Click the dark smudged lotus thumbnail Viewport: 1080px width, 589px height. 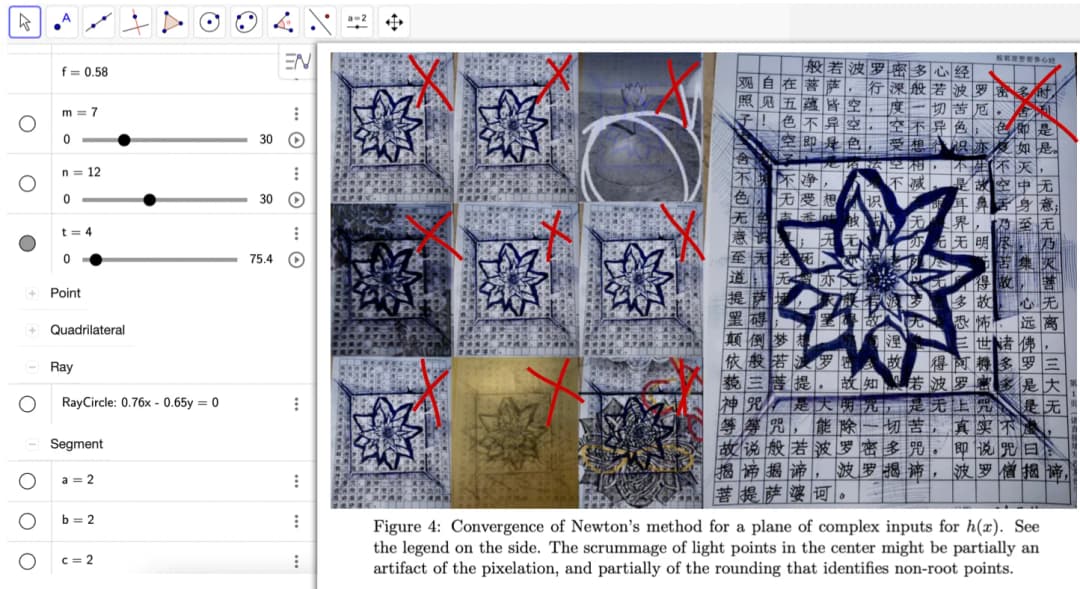[391, 279]
